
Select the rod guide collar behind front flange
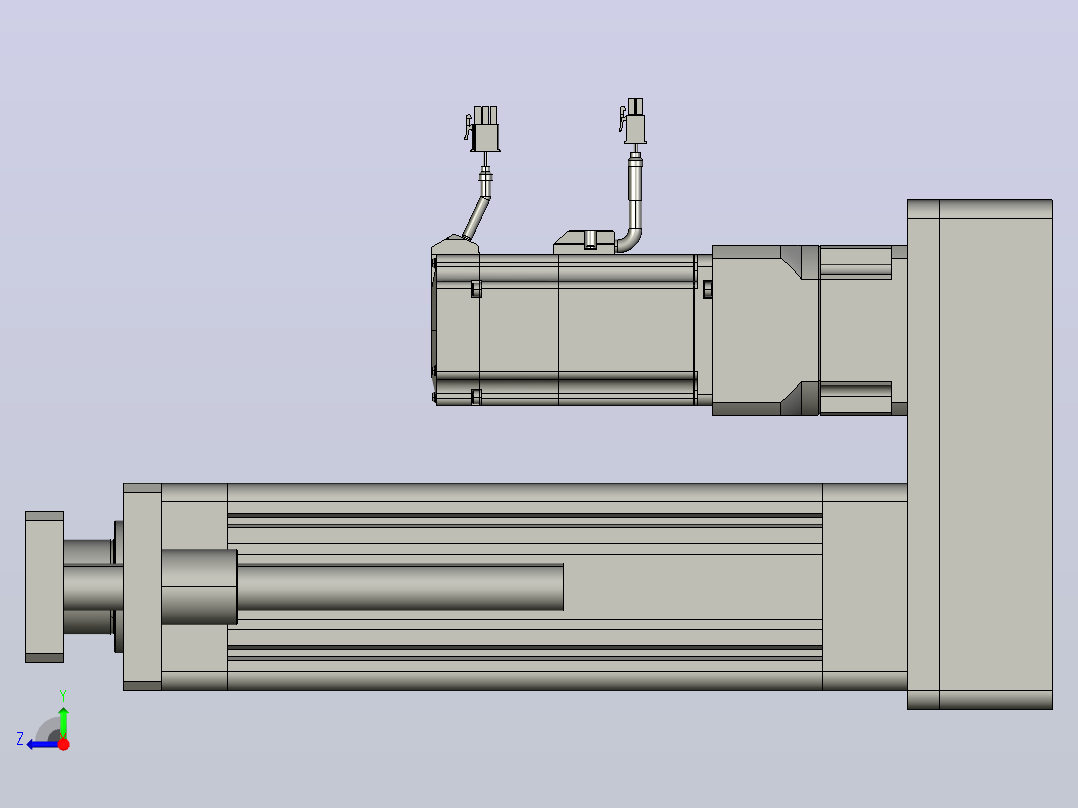[199, 587]
